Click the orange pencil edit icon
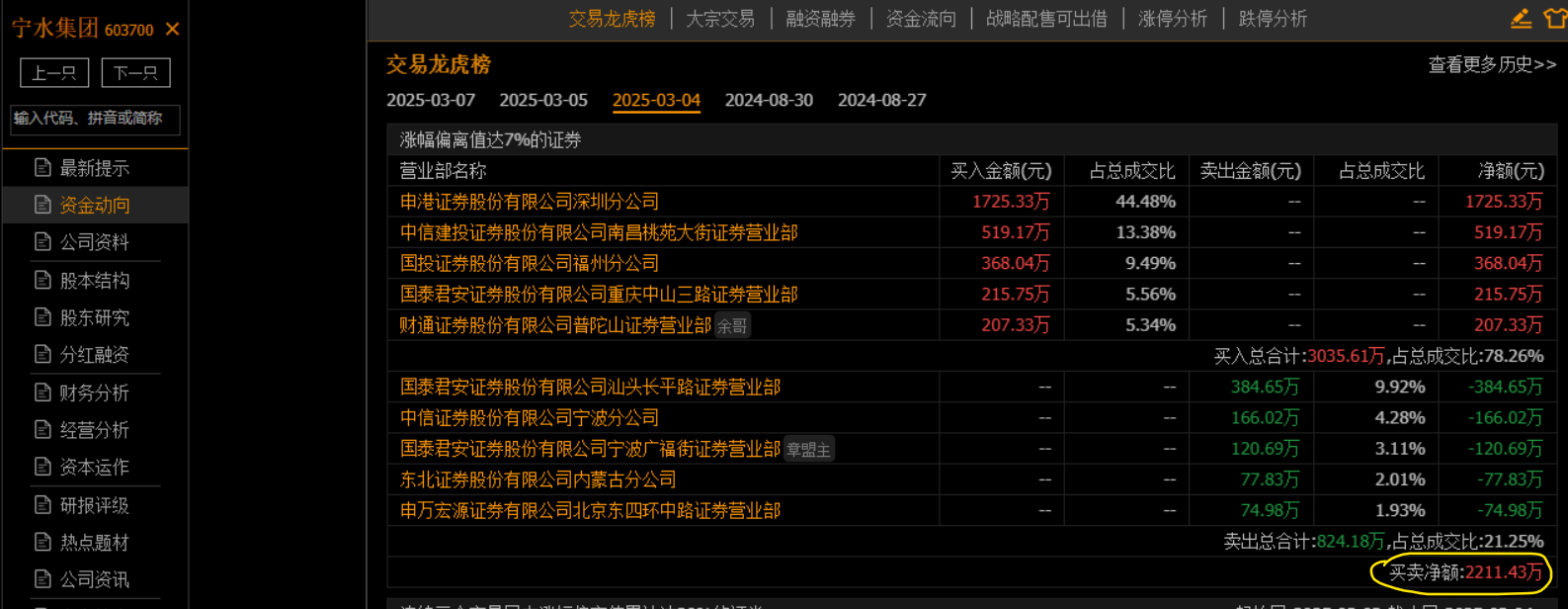 (x=1522, y=18)
